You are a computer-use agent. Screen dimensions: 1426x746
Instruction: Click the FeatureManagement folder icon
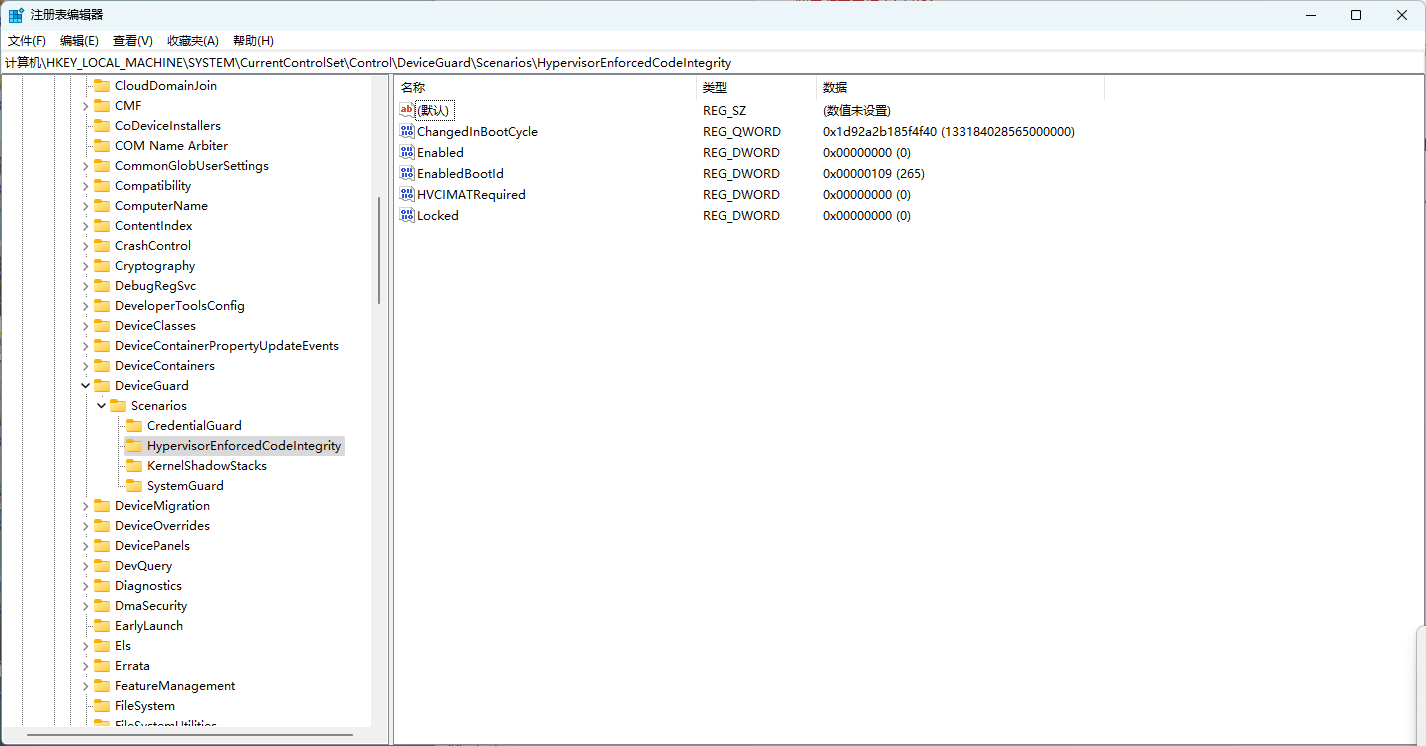[x=102, y=685]
